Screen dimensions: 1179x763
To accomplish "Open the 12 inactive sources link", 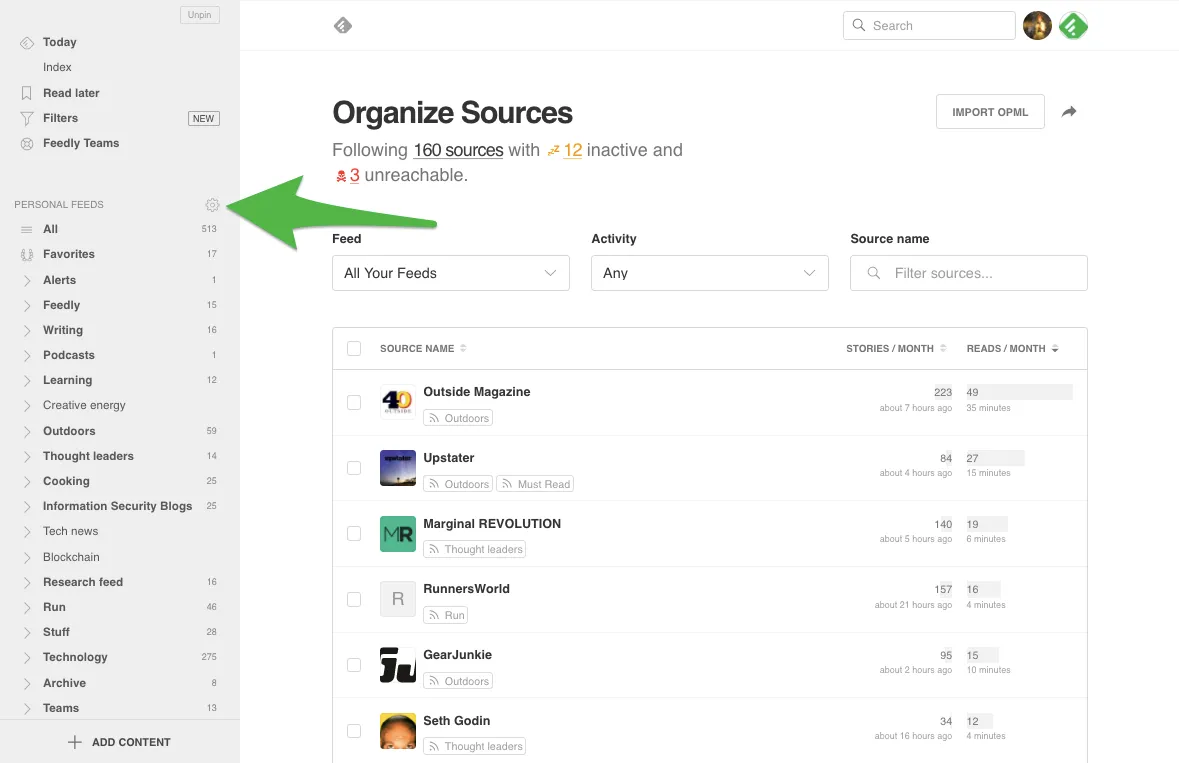I will point(572,150).
